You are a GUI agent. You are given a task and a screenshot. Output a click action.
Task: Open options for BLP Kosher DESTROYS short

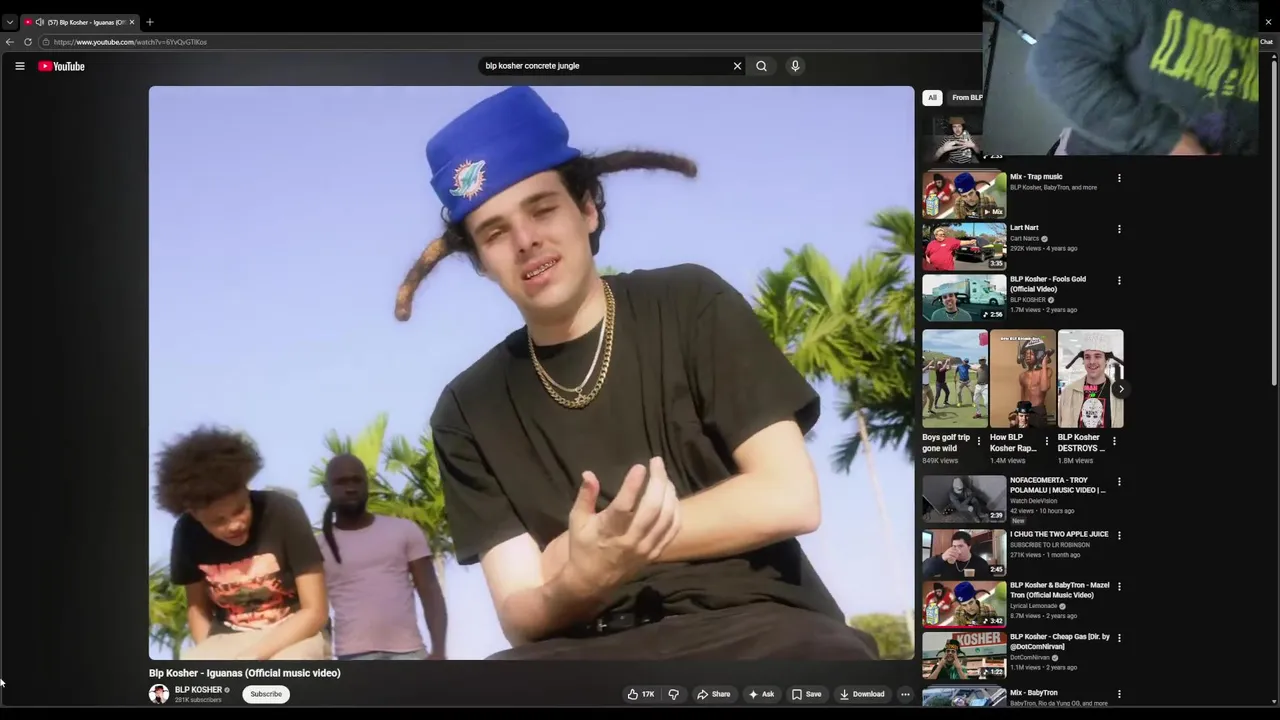[1114, 441]
